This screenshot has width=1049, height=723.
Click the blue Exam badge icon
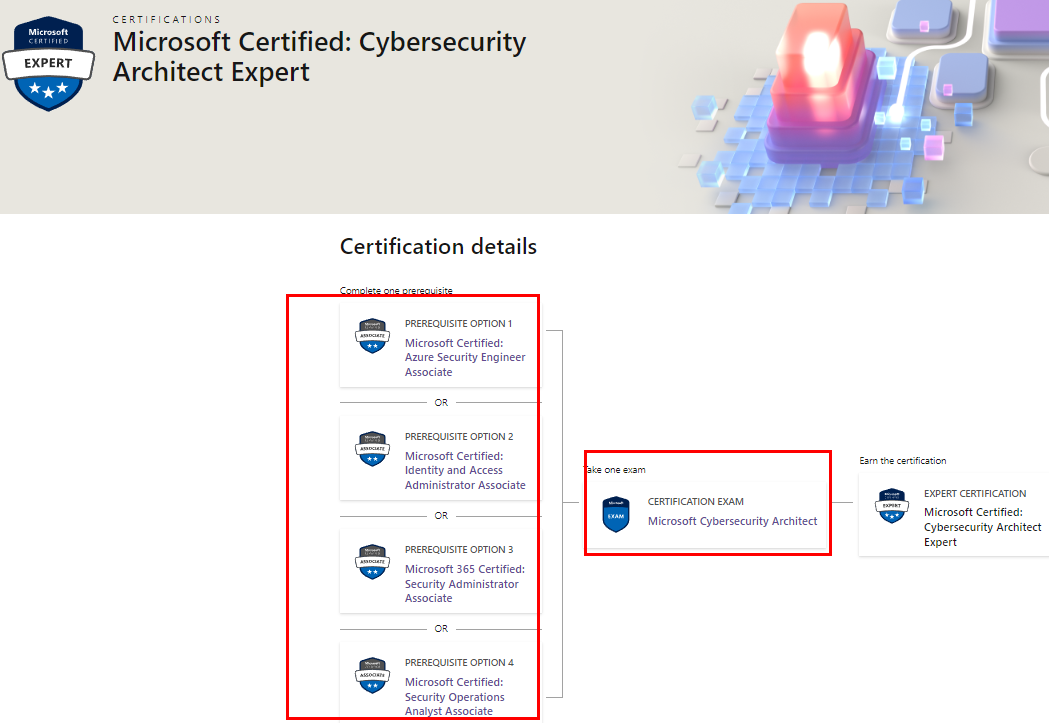point(615,514)
